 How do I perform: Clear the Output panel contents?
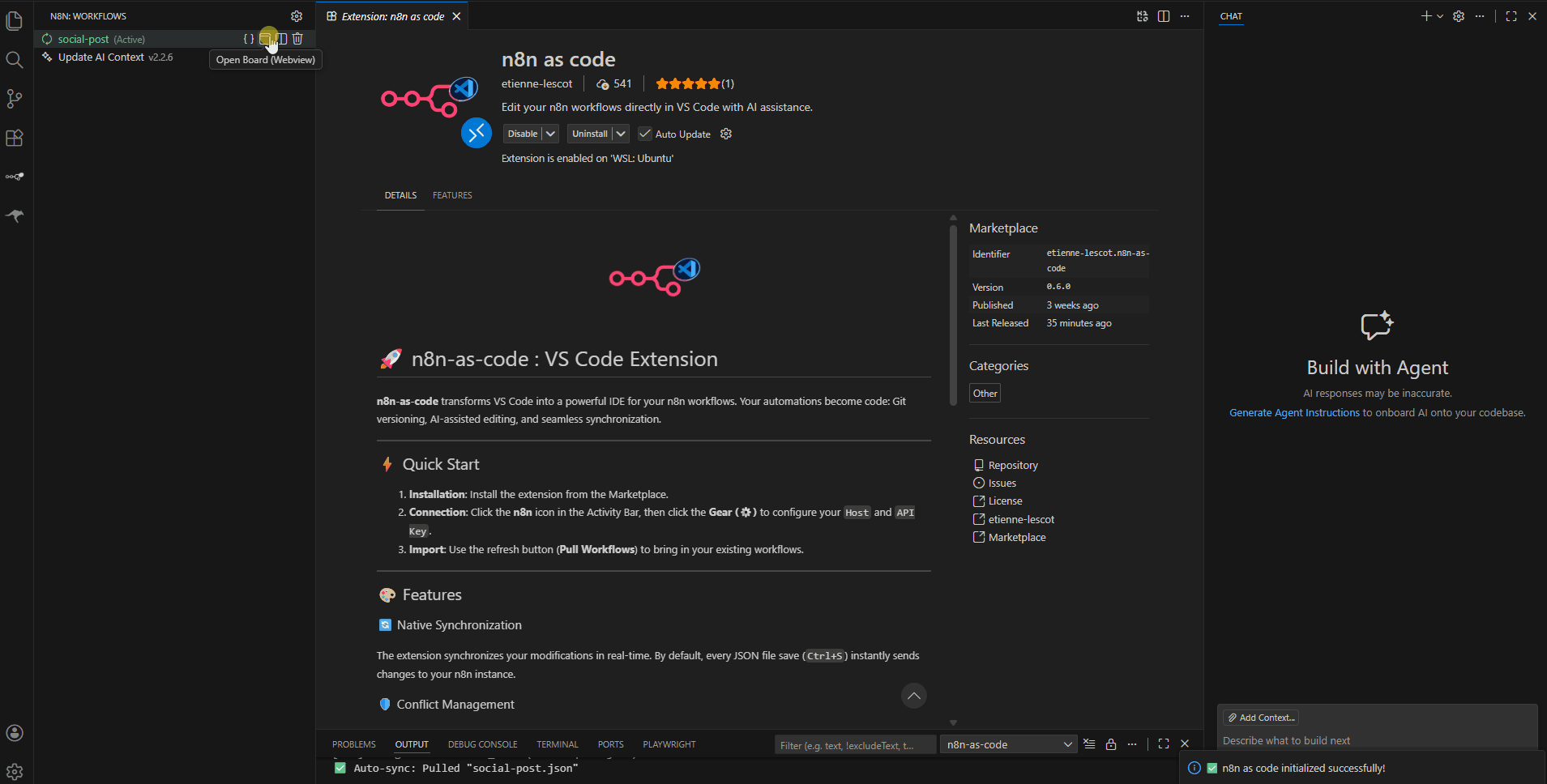click(x=1089, y=744)
